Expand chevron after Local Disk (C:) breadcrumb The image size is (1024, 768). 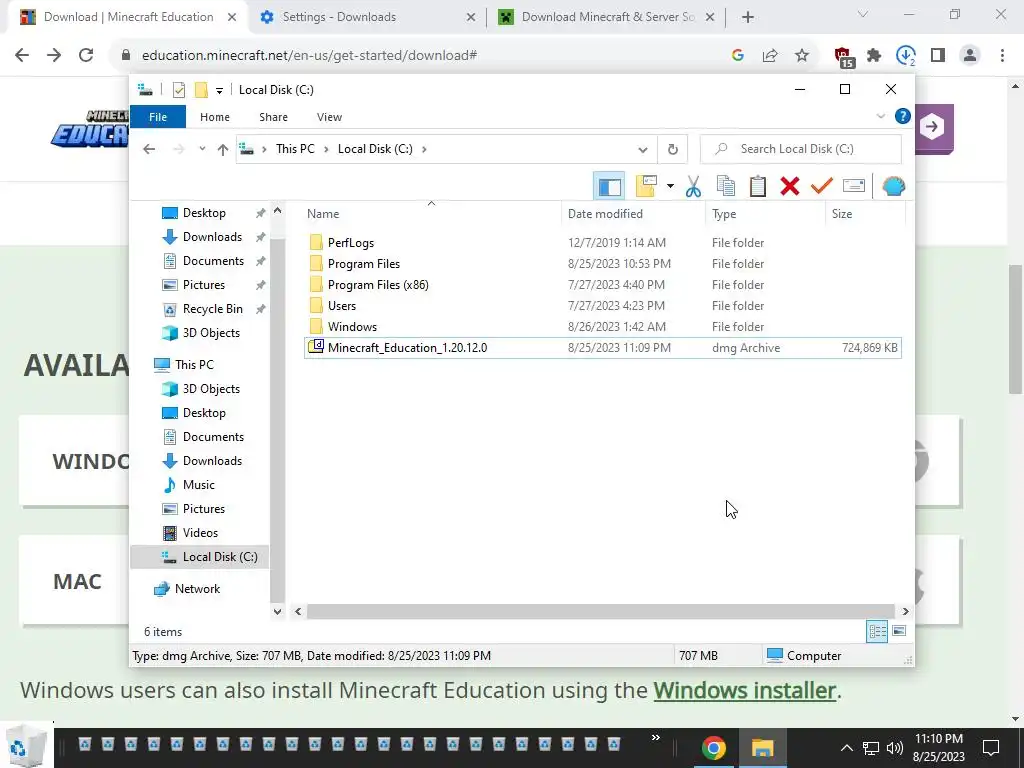pos(424,150)
